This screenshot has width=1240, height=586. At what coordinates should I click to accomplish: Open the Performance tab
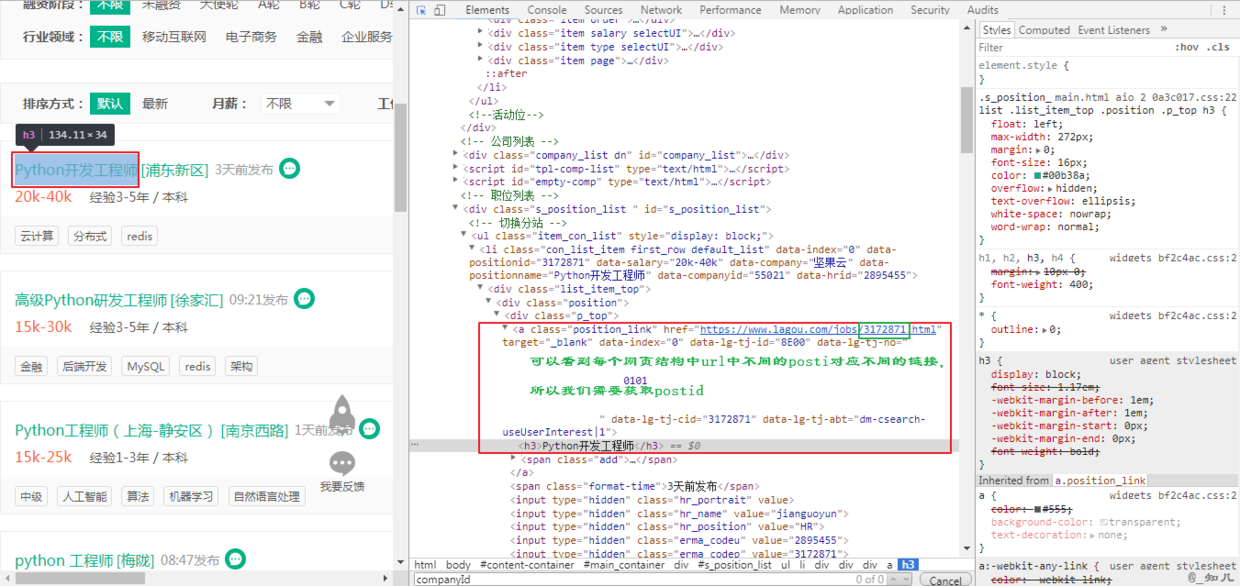point(731,10)
